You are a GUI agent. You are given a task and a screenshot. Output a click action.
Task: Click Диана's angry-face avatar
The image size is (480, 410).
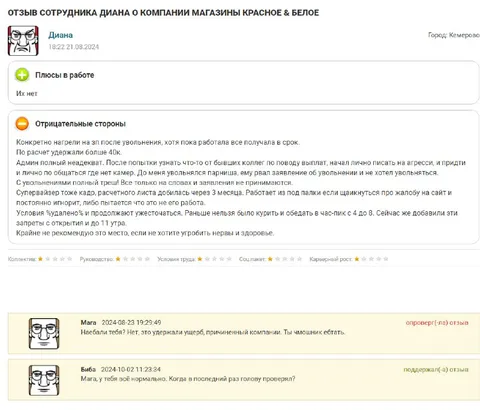[x=23, y=41]
